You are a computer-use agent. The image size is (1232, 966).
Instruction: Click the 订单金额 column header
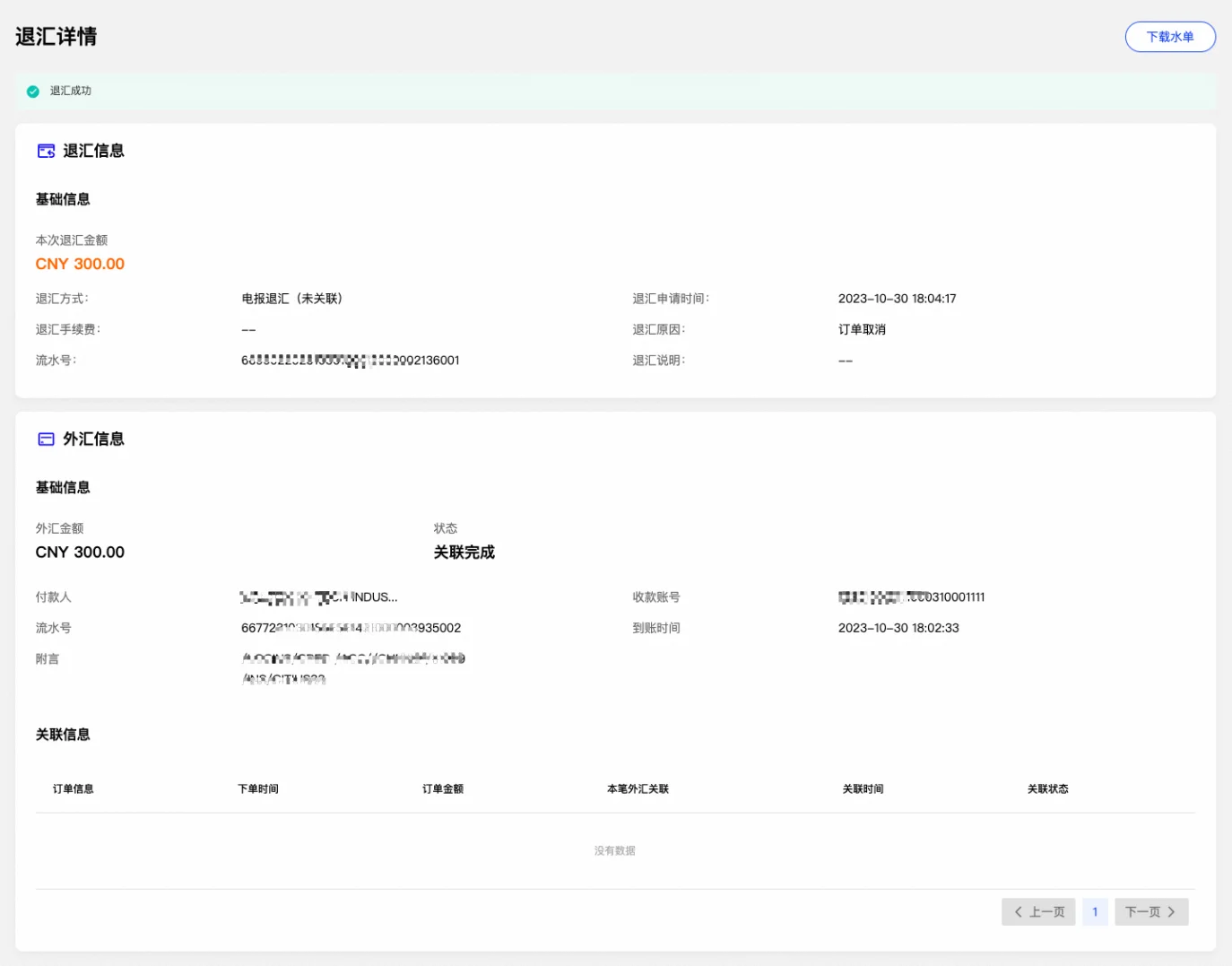pos(442,789)
